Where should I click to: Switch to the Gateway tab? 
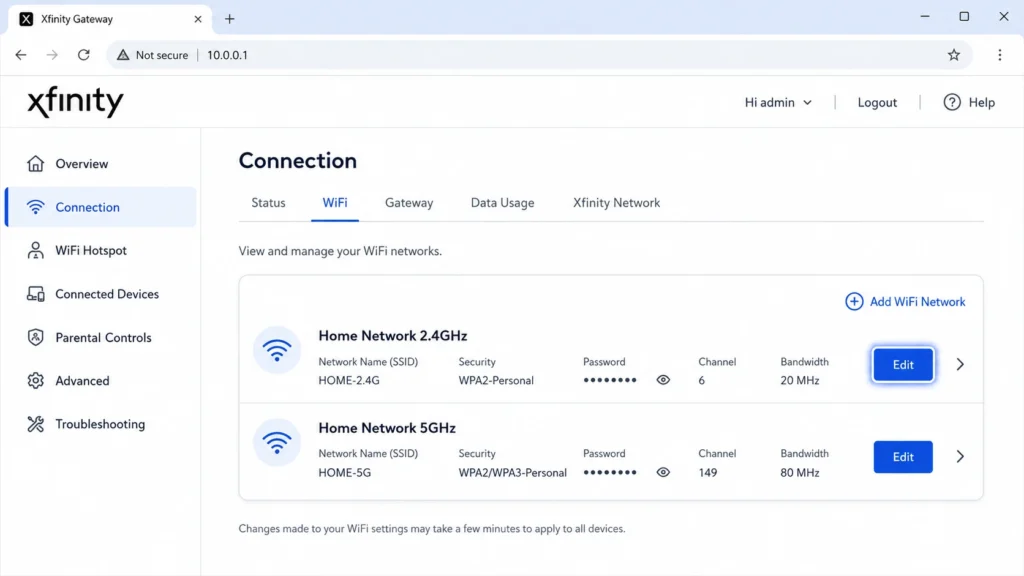(409, 202)
